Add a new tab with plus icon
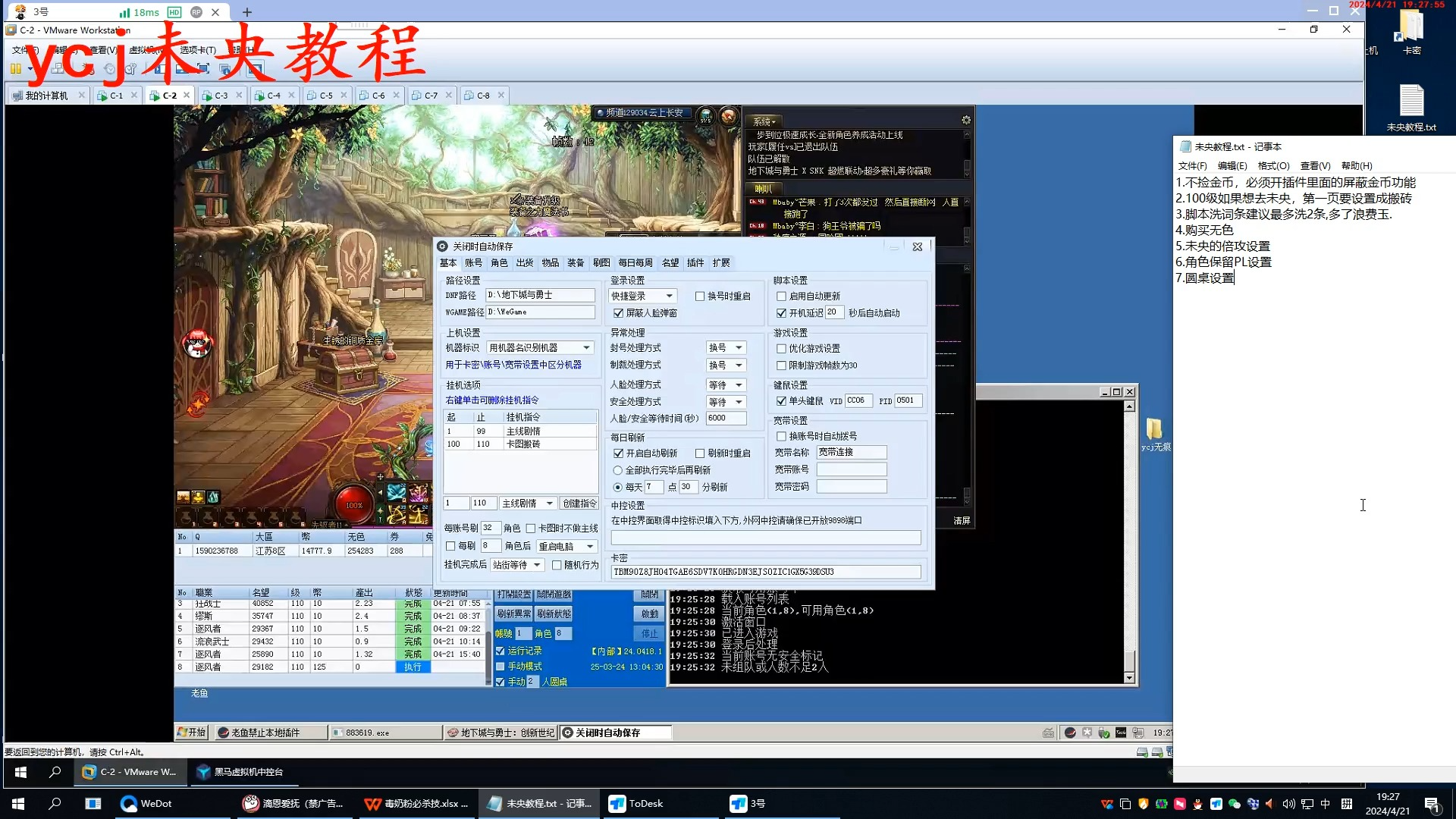 [x=247, y=12]
